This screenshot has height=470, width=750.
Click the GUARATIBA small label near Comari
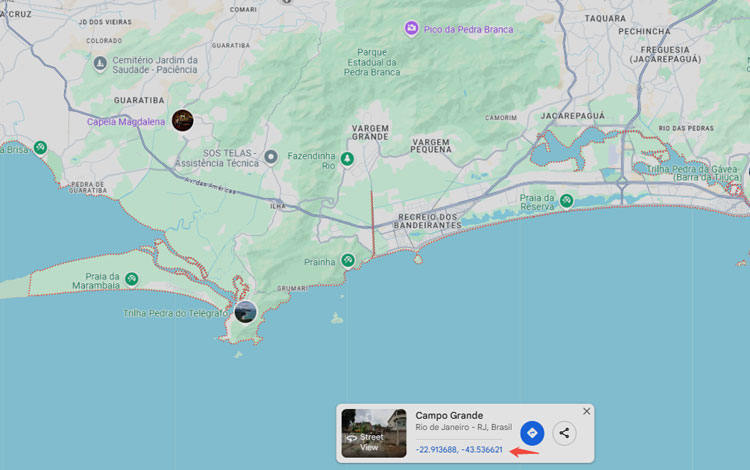(231, 45)
